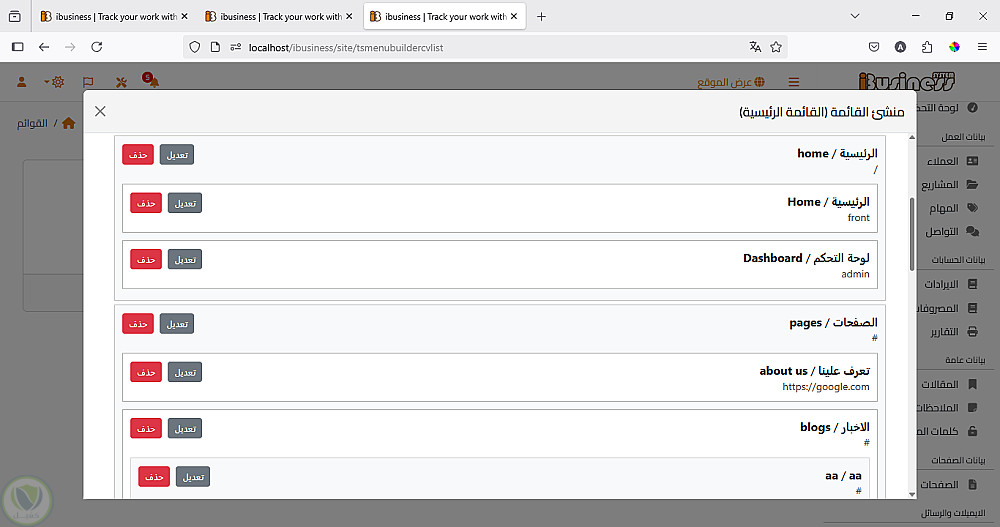1000x527 pixels.
Task: Reload the current browser page
Action: pyautogui.click(x=97, y=47)
